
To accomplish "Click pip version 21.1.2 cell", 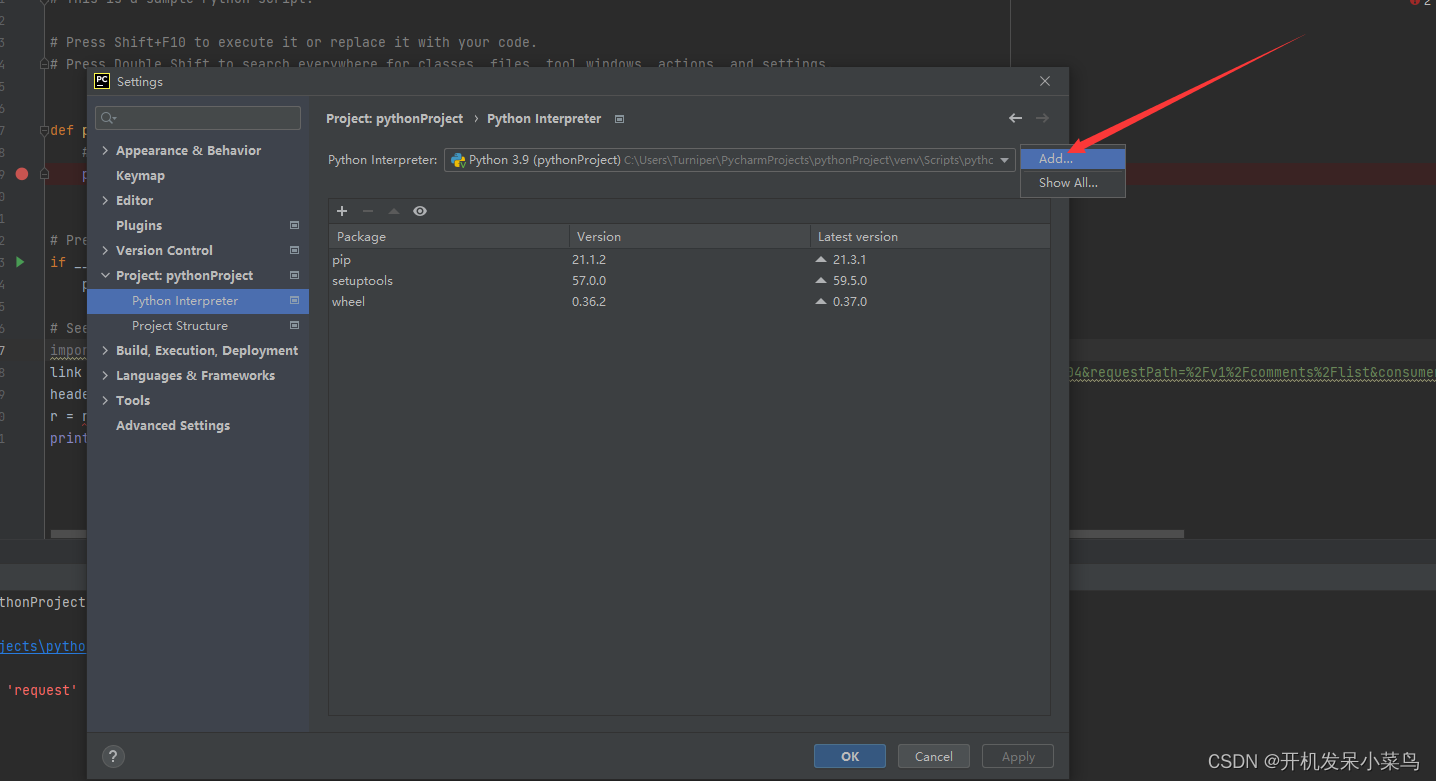I will click(589, 259).
